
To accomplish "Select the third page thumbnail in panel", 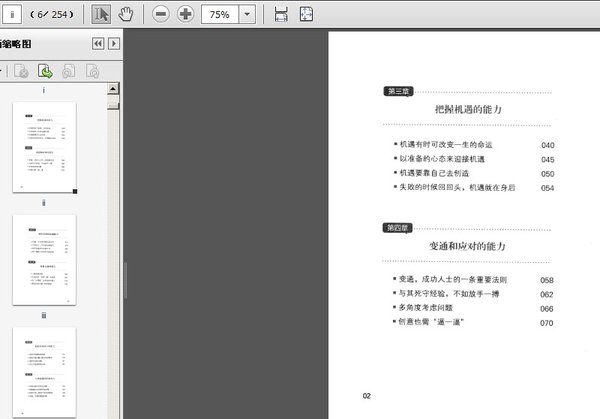I will point(44,370).
